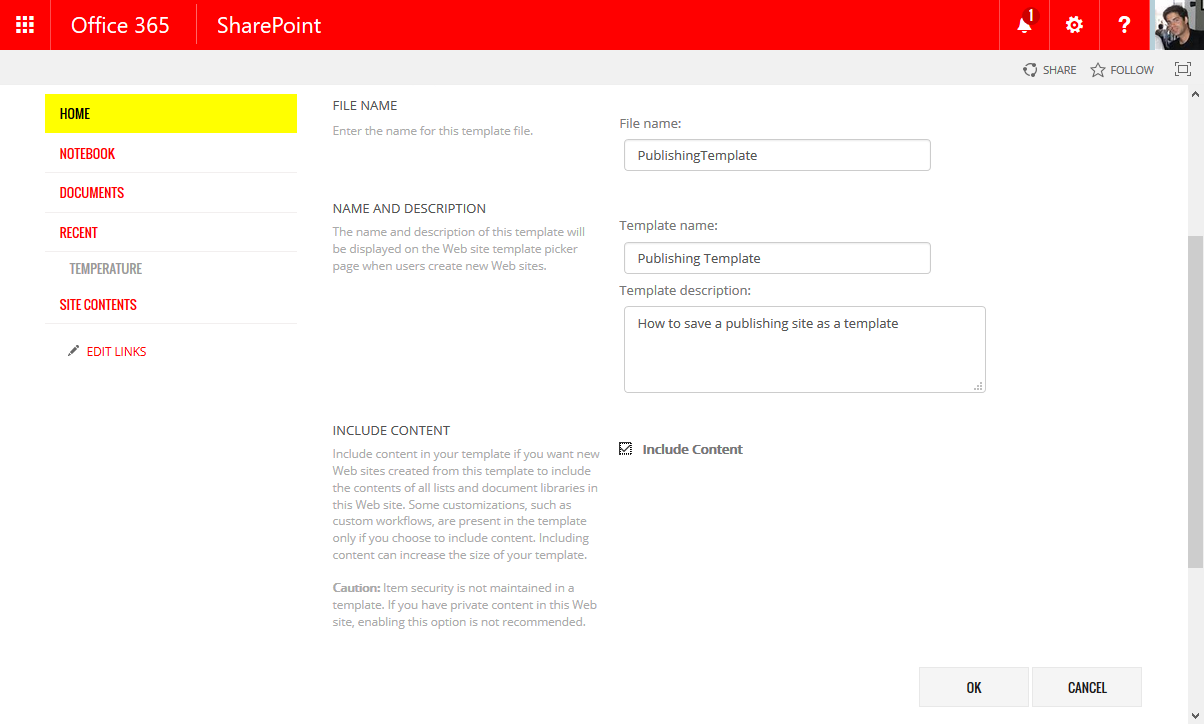This screenshot has height=724, width=1204.
Task: Go to SharePoint via the header link
Action: (268, 24)
